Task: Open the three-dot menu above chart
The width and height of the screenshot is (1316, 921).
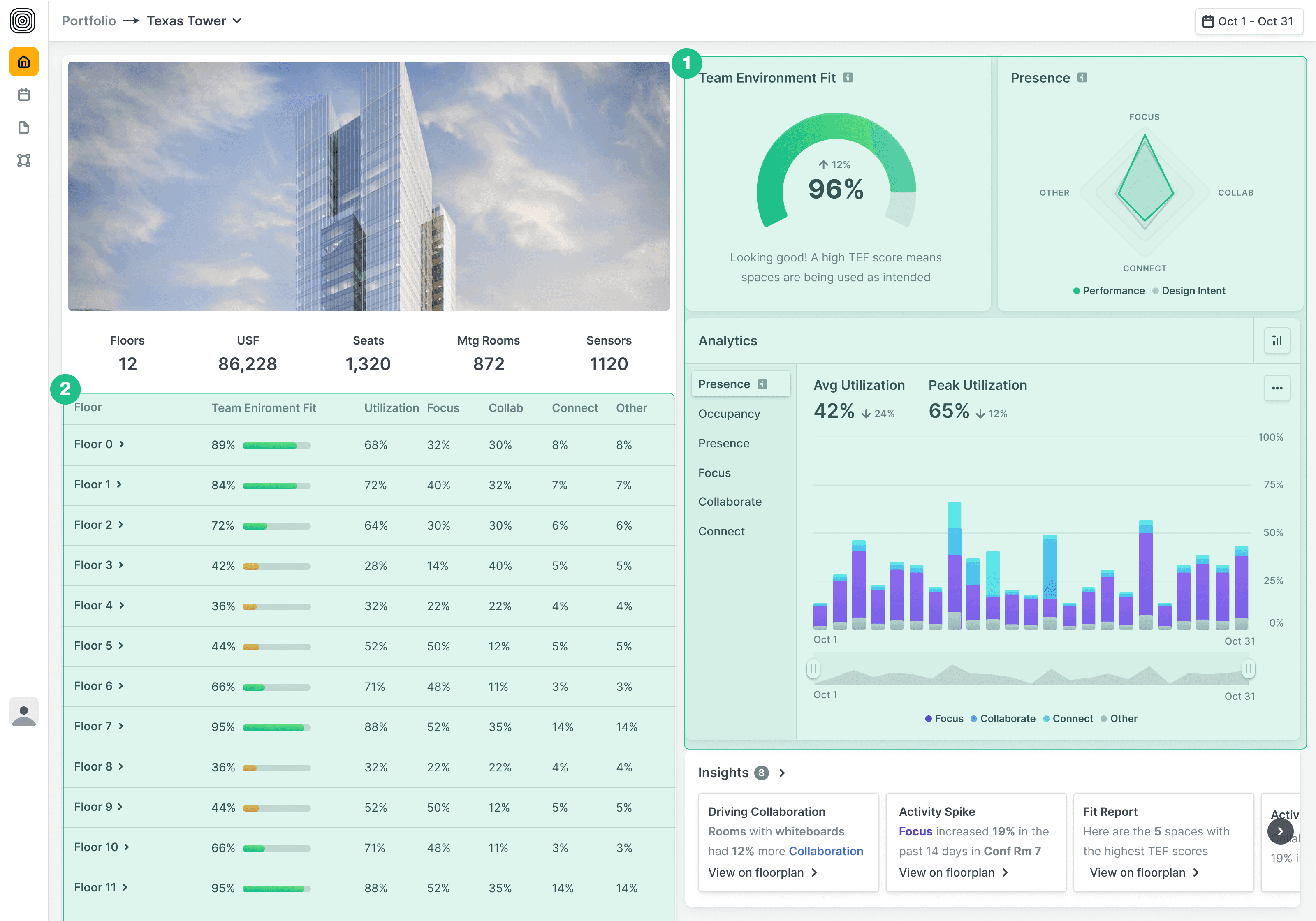Action: [1277, 388]
